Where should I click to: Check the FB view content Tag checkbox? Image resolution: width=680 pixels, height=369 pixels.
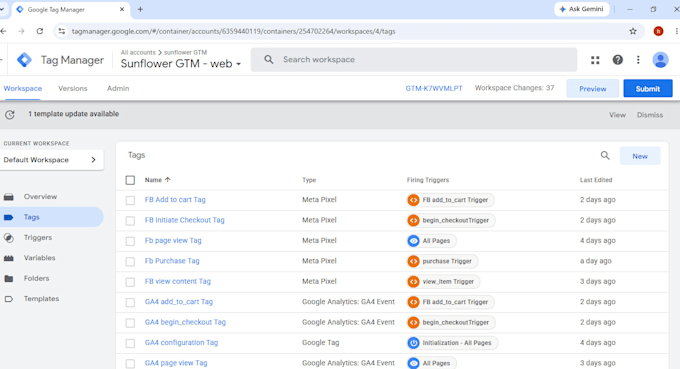coord(130,282)
